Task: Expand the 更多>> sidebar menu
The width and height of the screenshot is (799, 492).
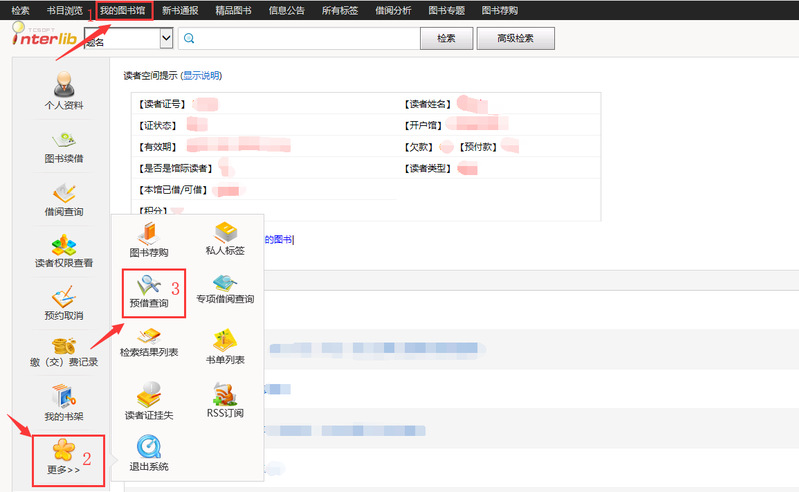Action: click(64, 454)
